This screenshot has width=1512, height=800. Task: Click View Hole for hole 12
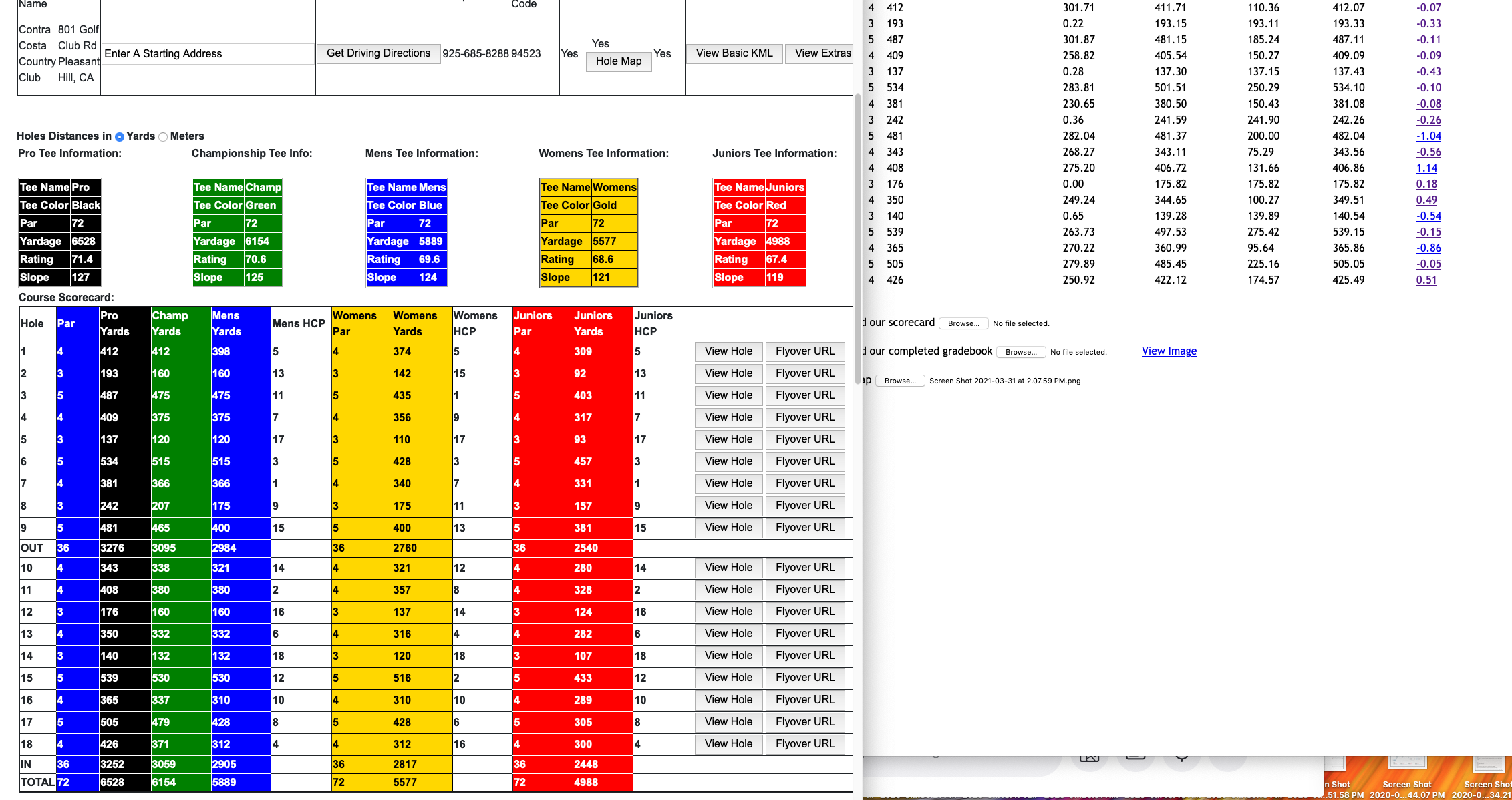pos(728,612)
